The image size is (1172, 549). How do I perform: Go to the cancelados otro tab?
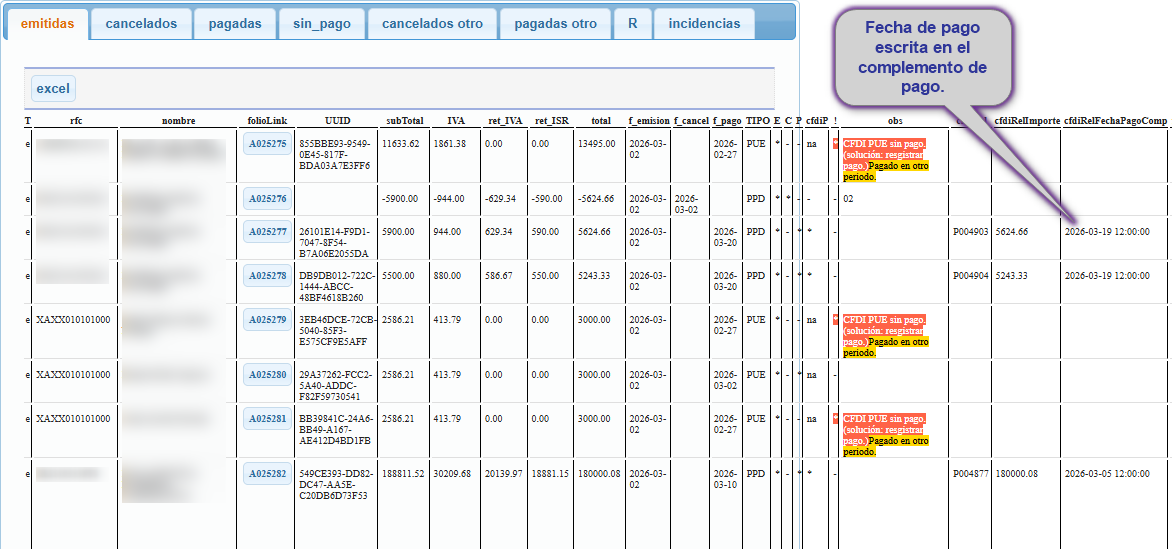pyautogui.click(x=432, y=24)
